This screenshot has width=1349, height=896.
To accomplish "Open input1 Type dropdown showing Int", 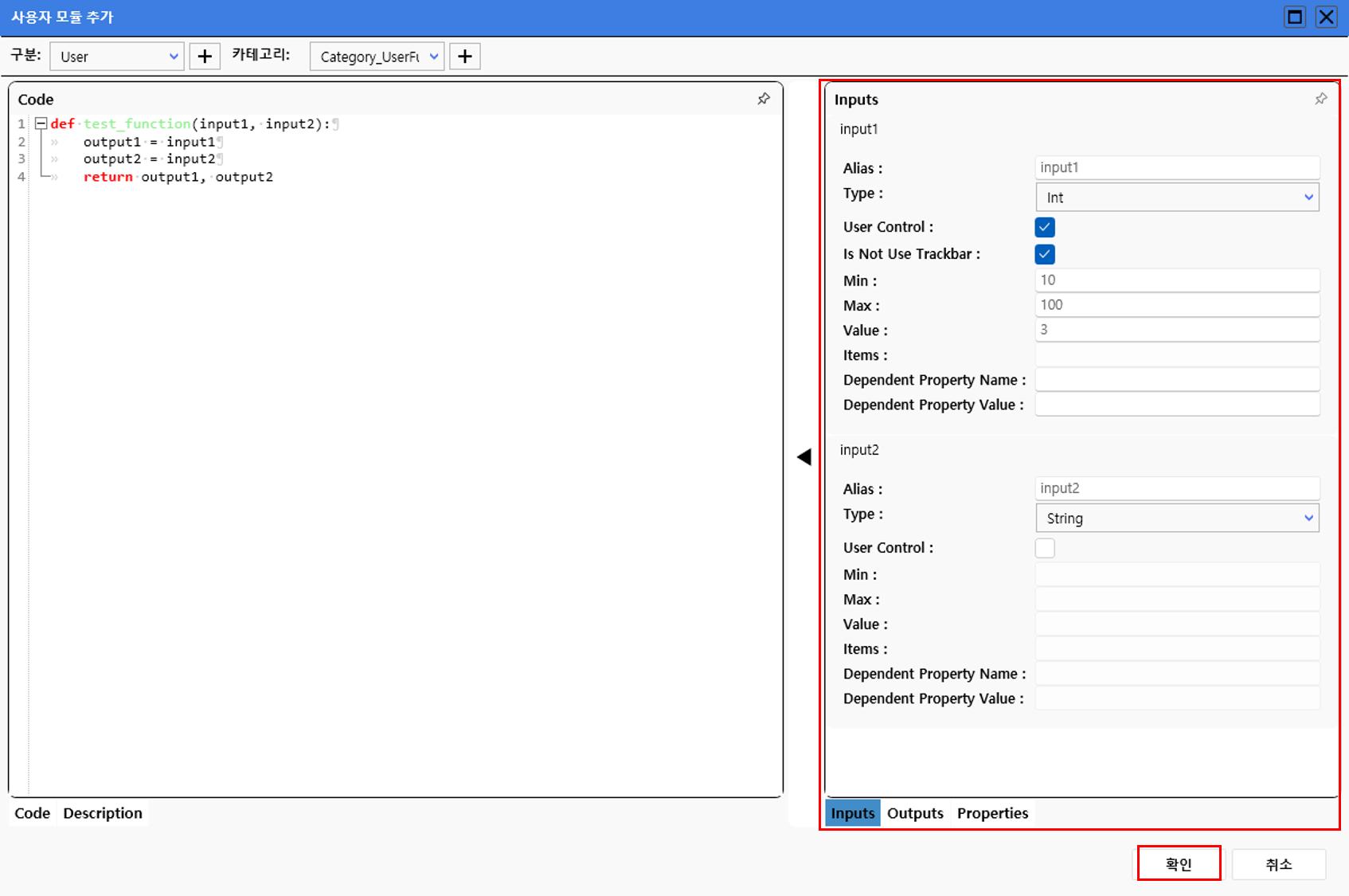I will tap(1177, 198).
